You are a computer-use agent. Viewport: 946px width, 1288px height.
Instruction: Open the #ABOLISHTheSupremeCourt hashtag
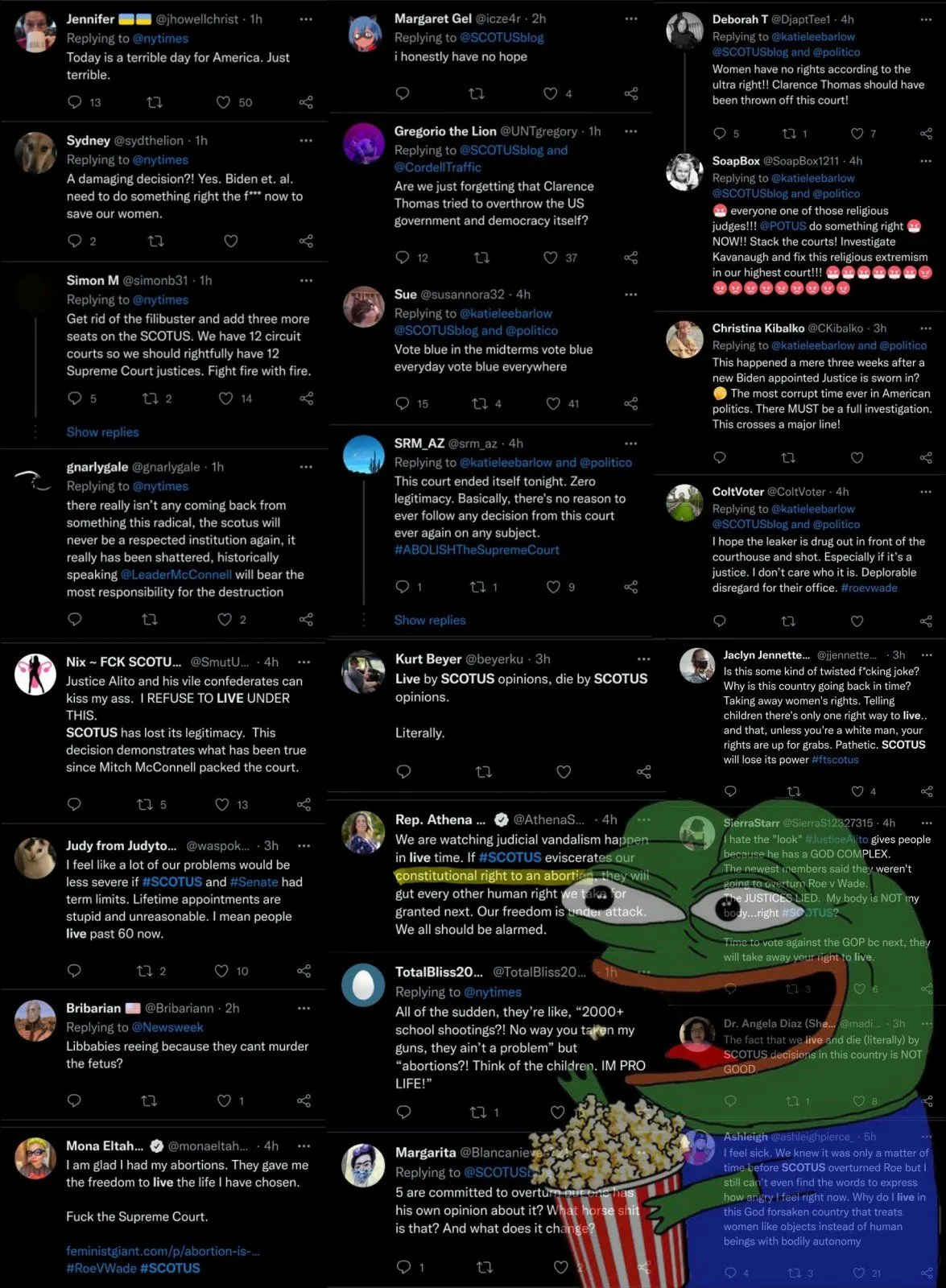point(477,550)
